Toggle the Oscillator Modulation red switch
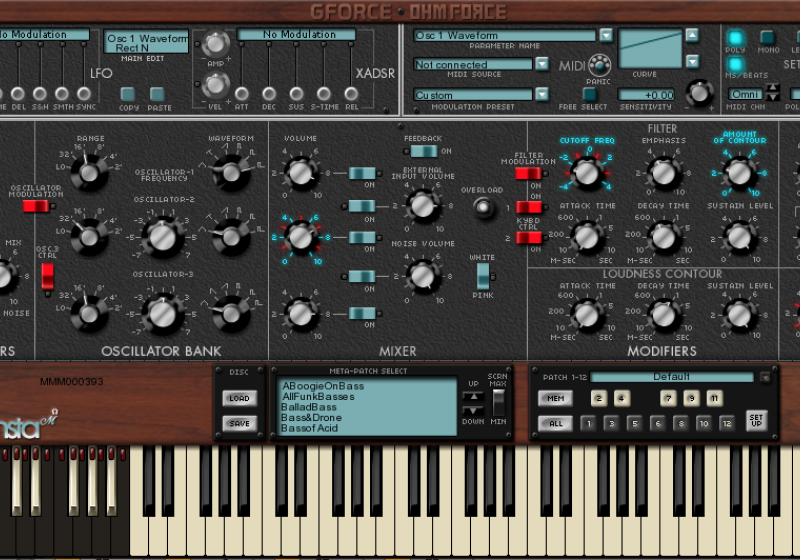 click(36, 206)
